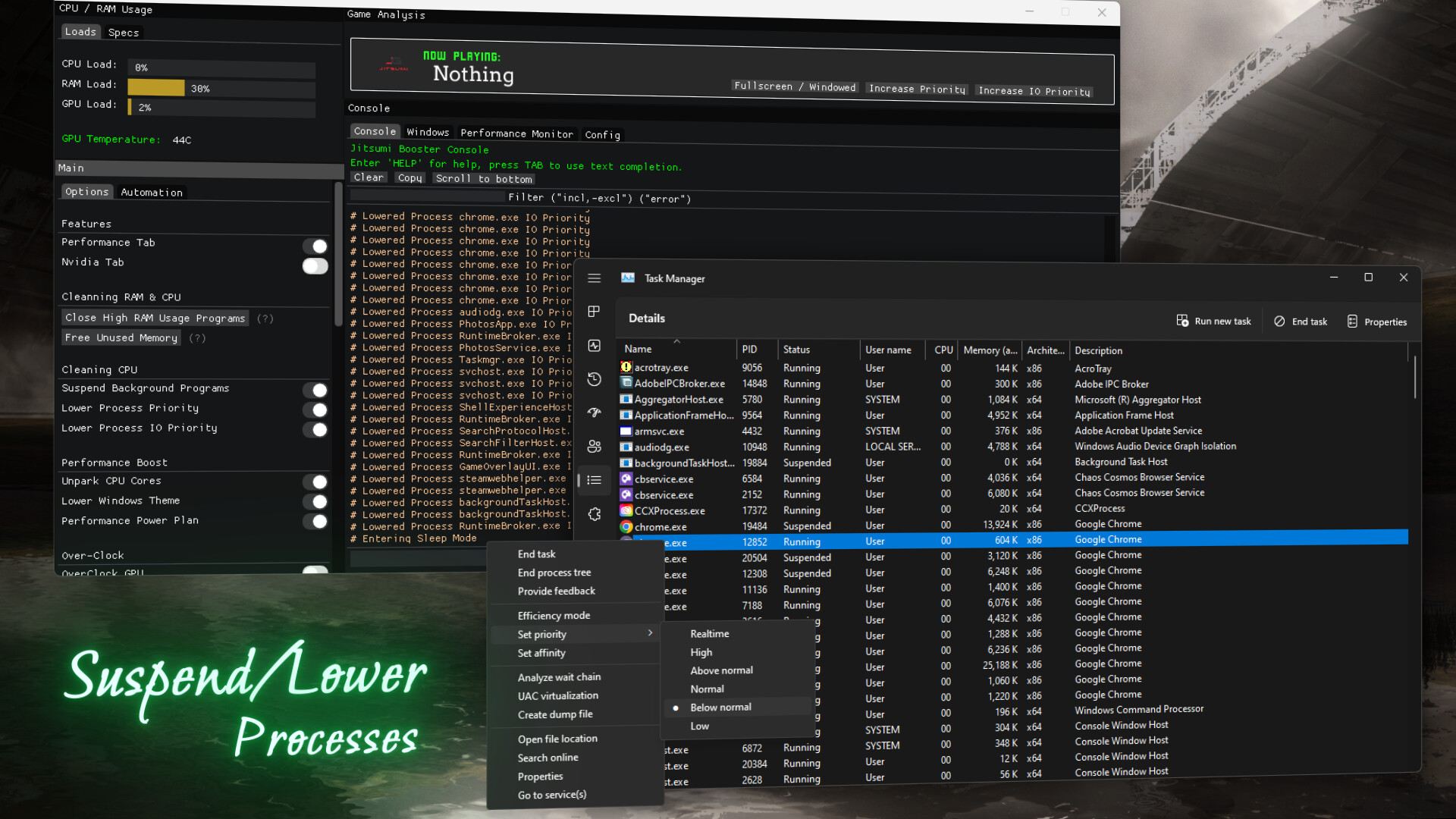
Task: Open the Performance view in Task Manager sidebar
Action: coord(594,345)
